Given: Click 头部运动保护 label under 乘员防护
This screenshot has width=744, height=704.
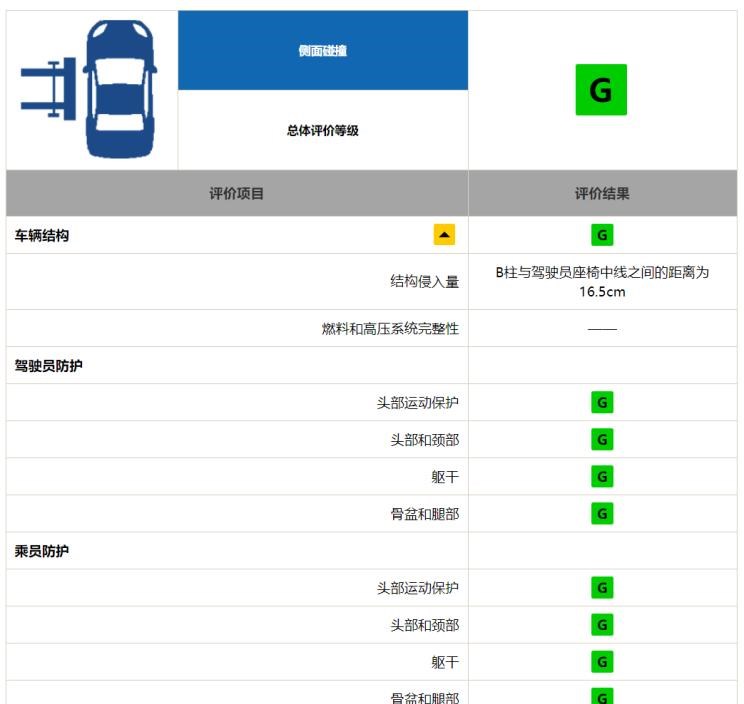Looking at the screenshot, I should tap(418, 588).
